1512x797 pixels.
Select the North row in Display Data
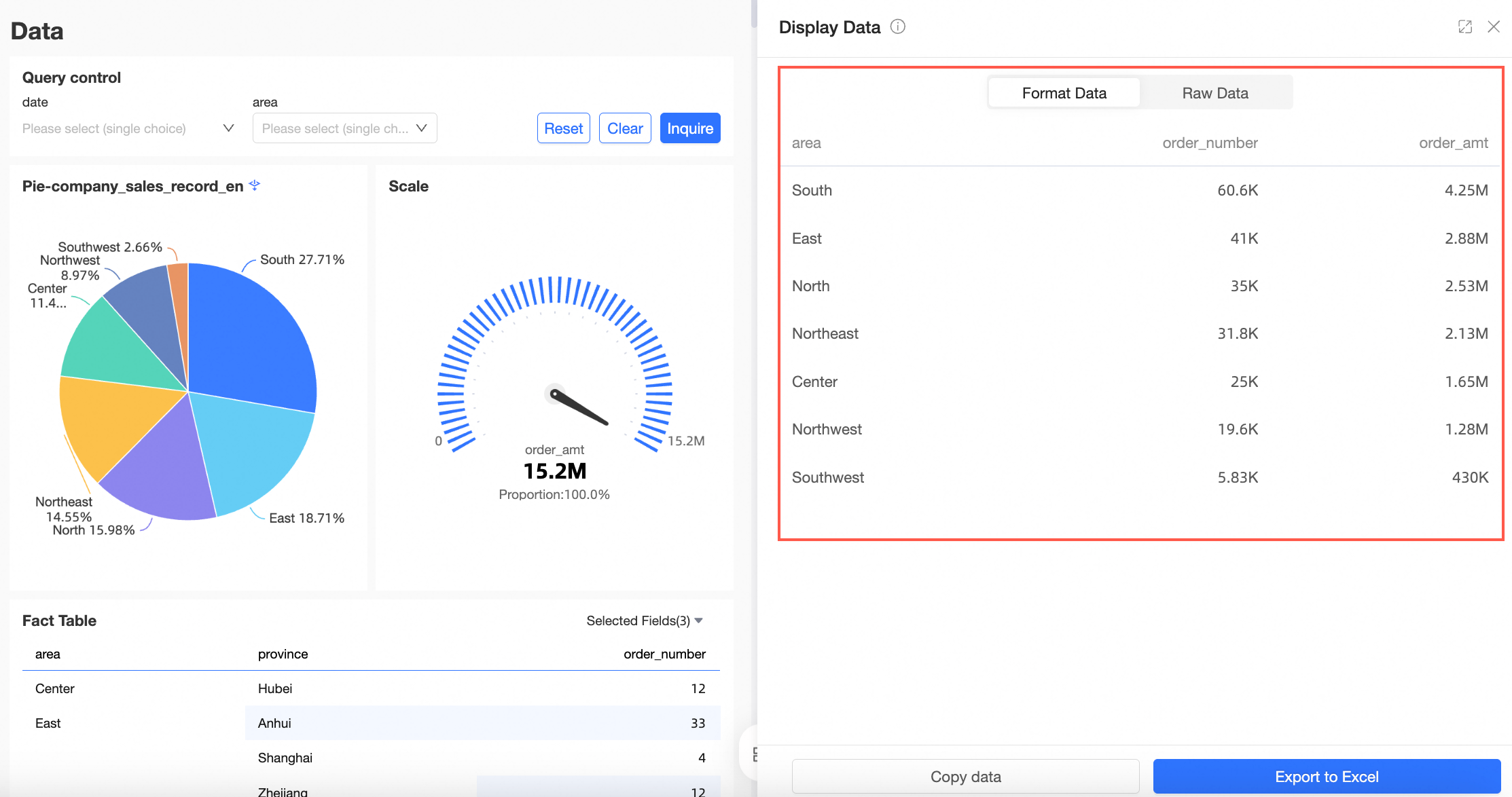[x=1140, y=286]
